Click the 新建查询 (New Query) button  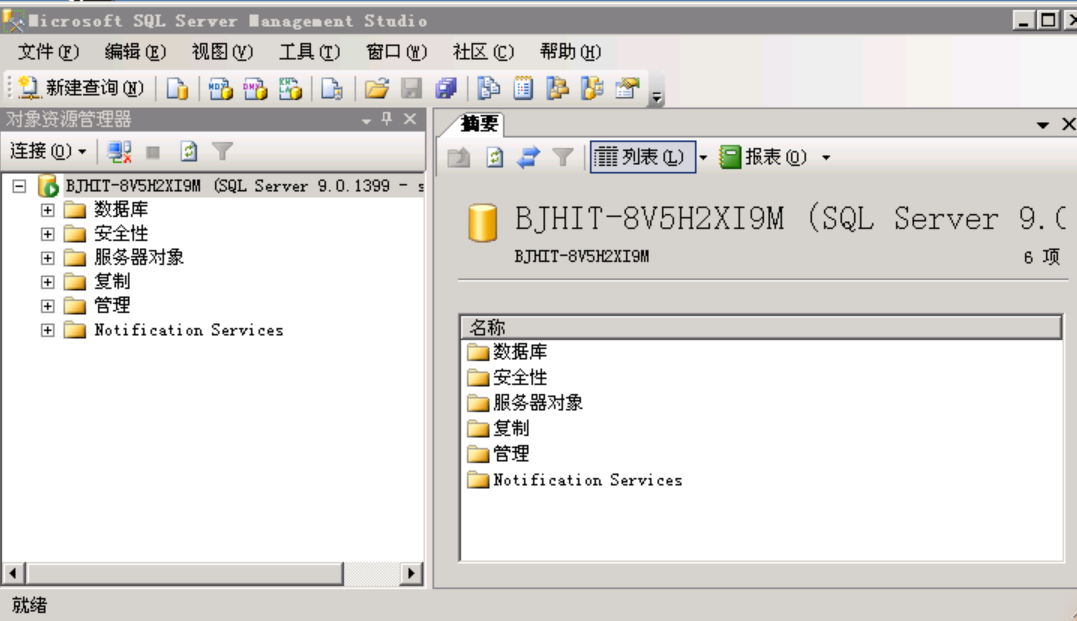pyautogui.click(x=81, y=88)
